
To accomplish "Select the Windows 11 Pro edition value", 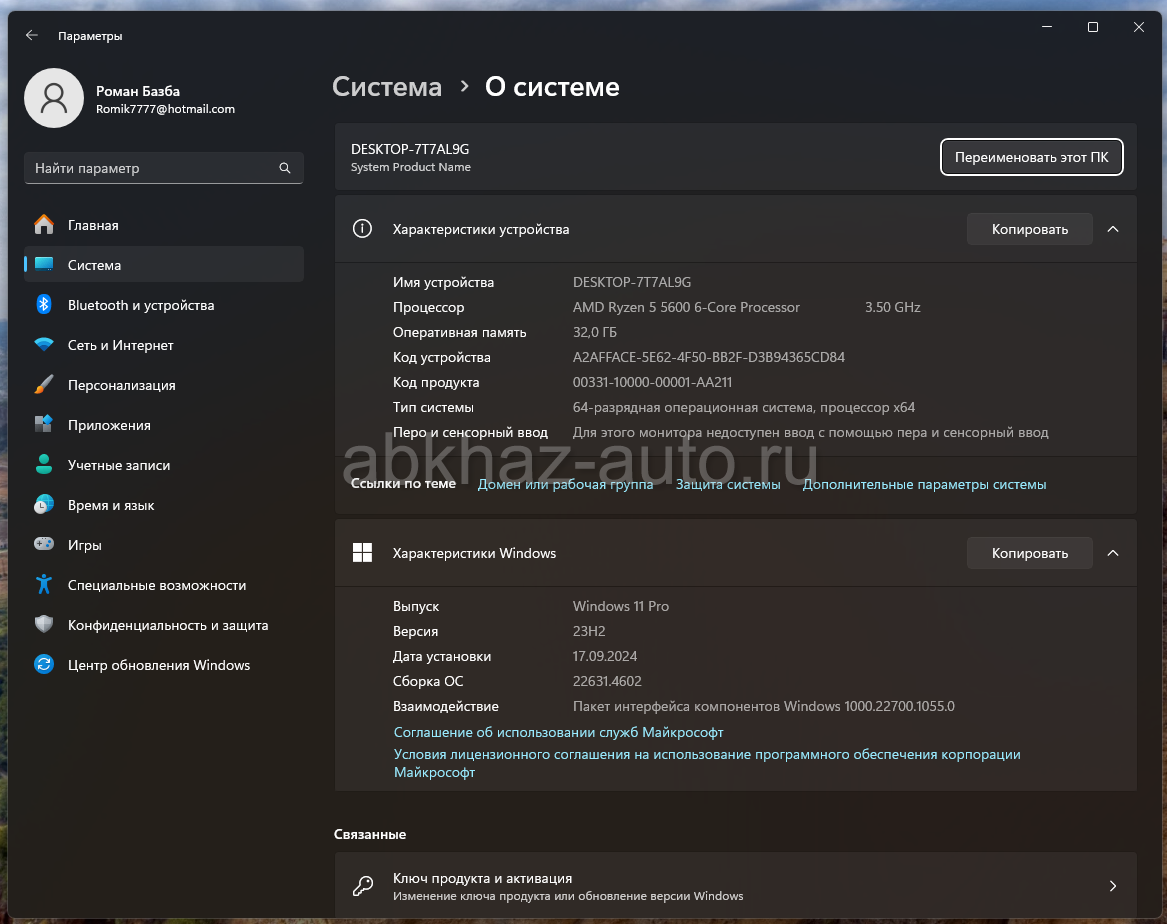I will pos(621,606).
